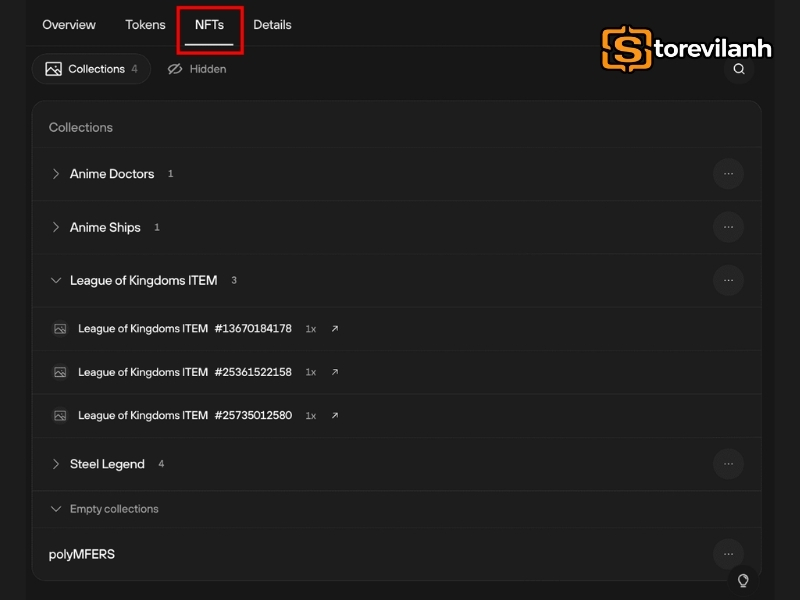Select the NFTs tab
800x600 pixels.
coord(209,24)
